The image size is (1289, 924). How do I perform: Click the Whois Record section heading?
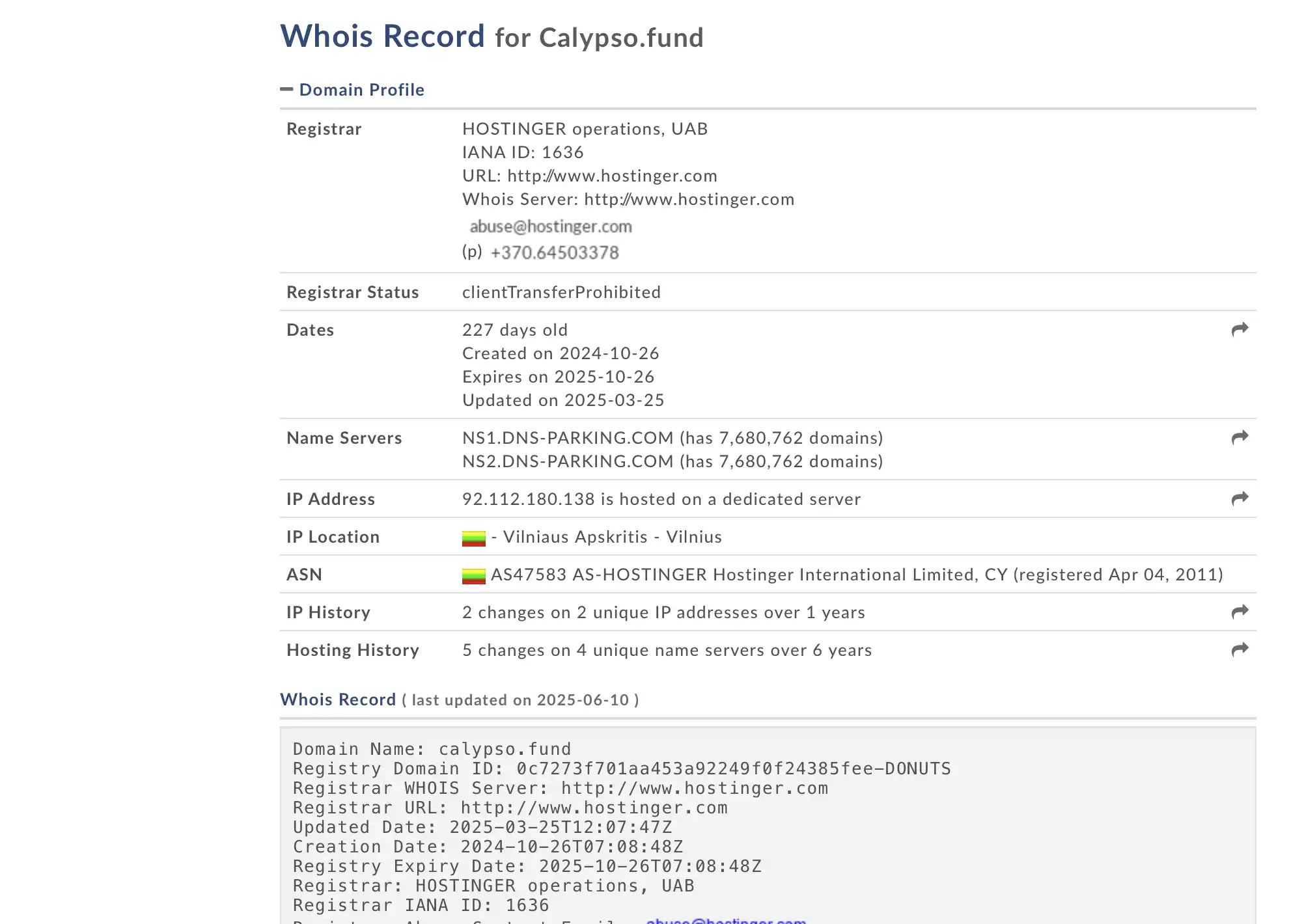tap(338, 700)
